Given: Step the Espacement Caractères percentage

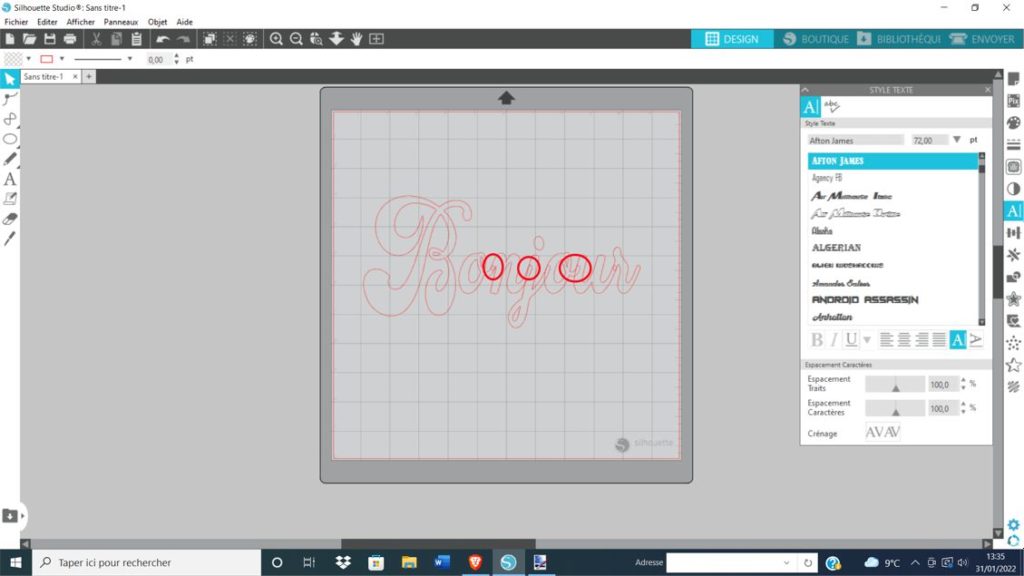Looking at the screenshot, I should [963, 408].
